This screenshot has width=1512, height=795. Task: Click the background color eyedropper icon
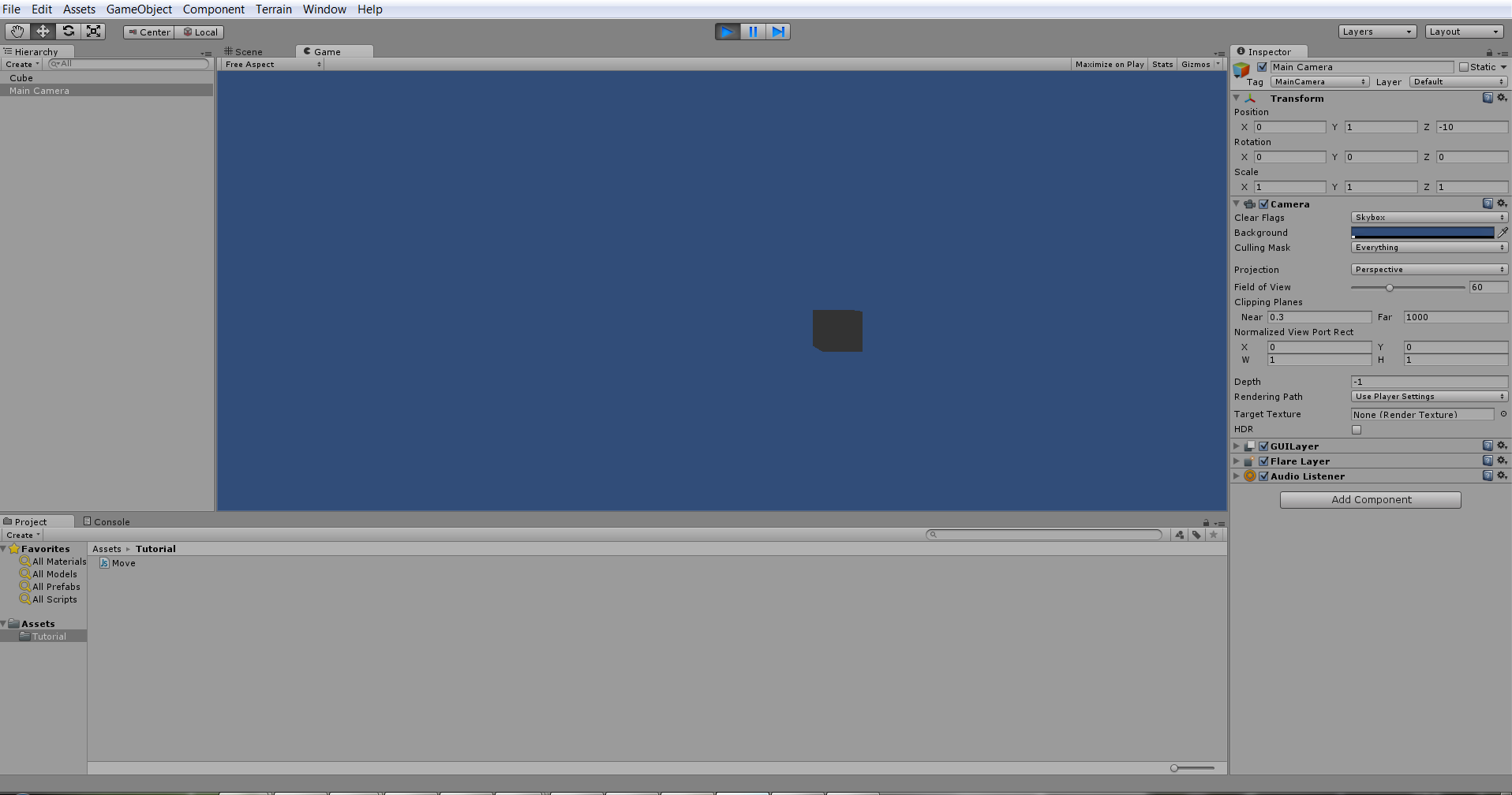click(1503, 233)
